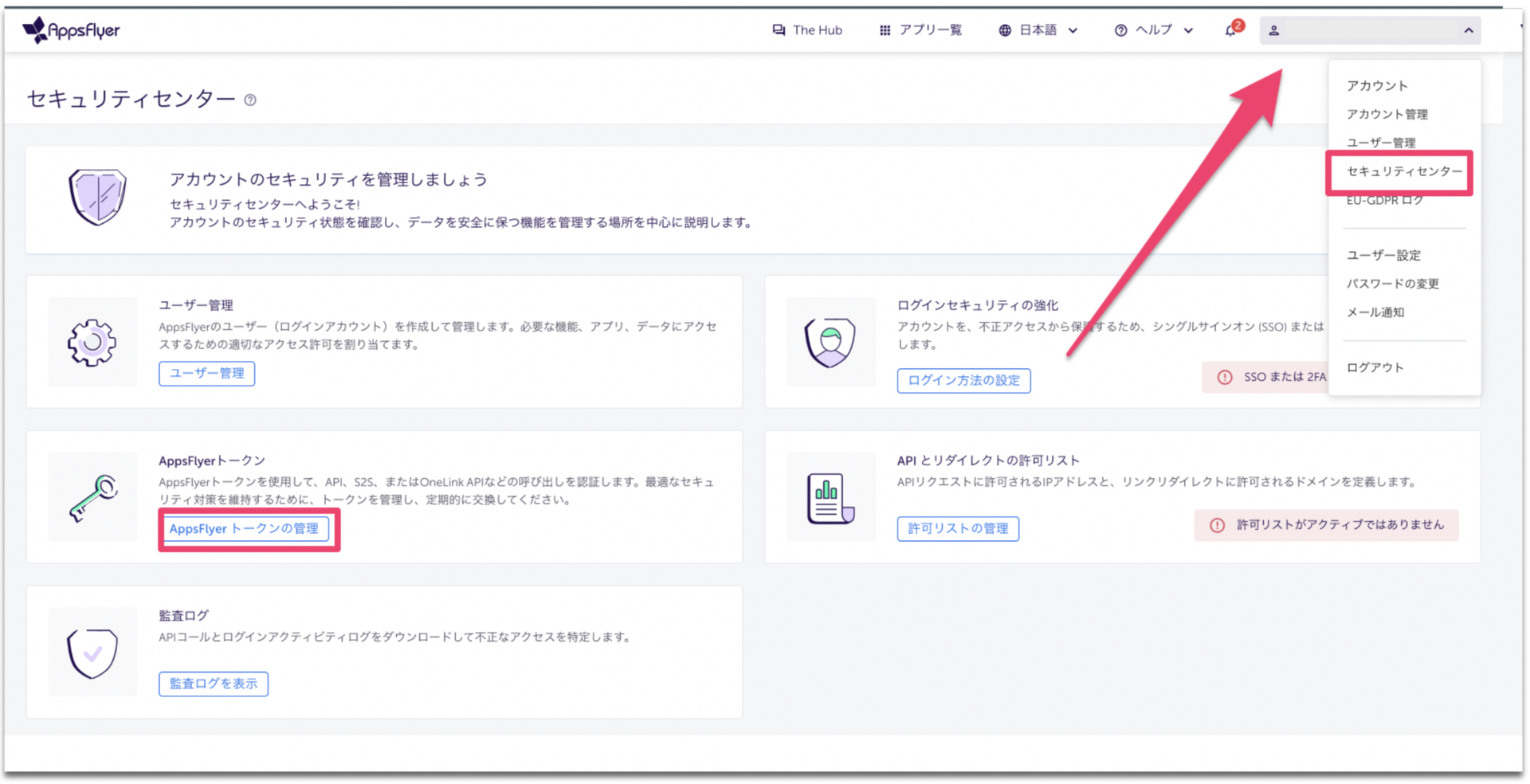The width and height of the screenshot is (1530, 784).
Task: Click the 監査ログ card heading
Action: pos(183,616)
